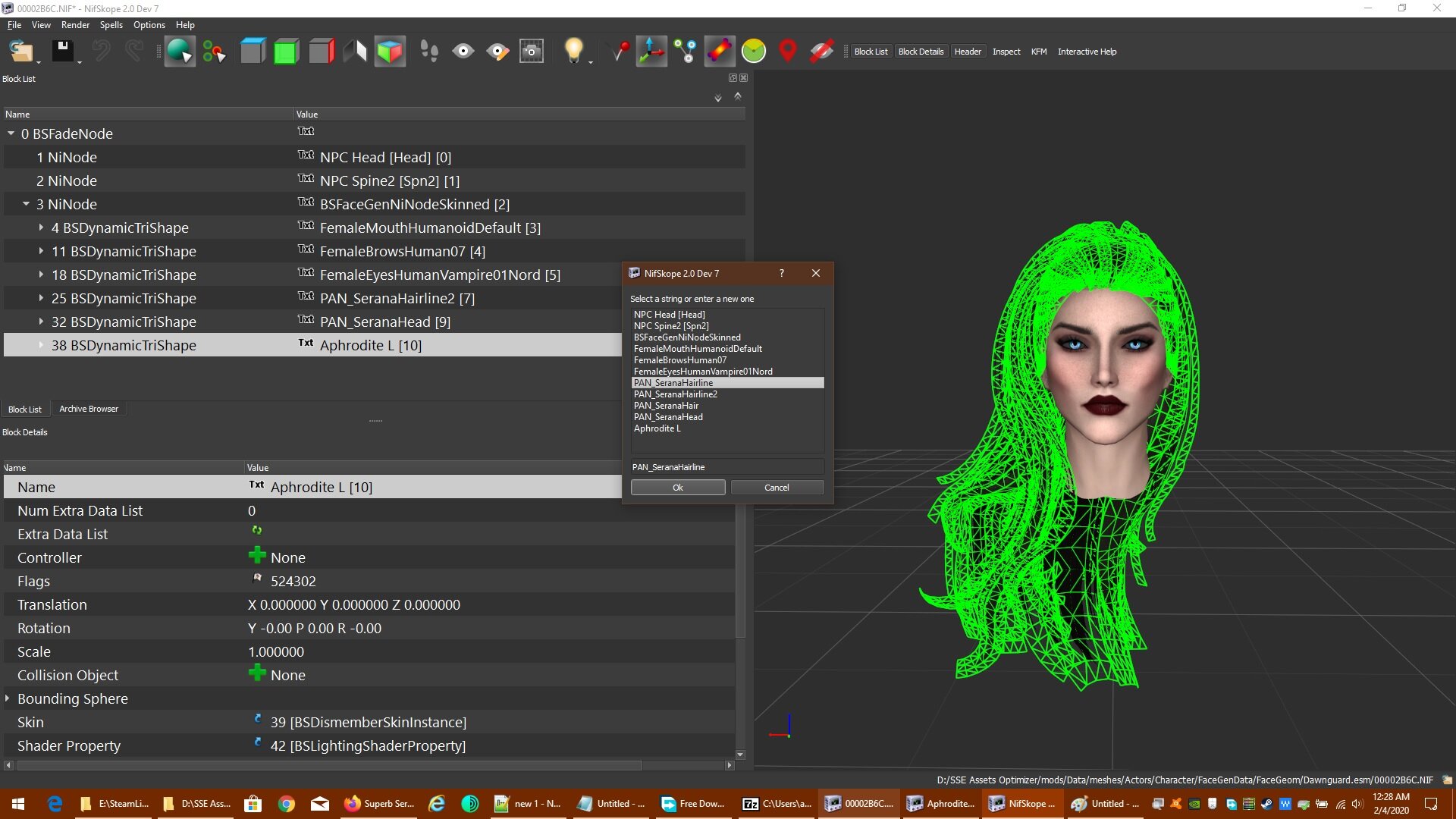Image resolution: width=1456 pixels, height=819 pixels.
Task: Open the lightbulb dropdown arrow
Action: click(590, 61)
